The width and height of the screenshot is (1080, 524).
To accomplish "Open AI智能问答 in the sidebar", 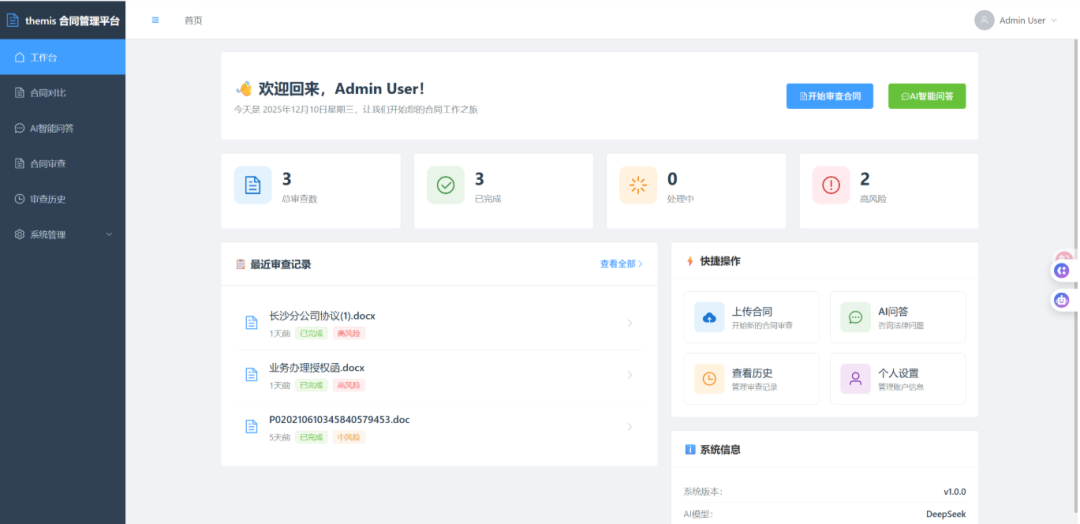I will tap(63, 128).
